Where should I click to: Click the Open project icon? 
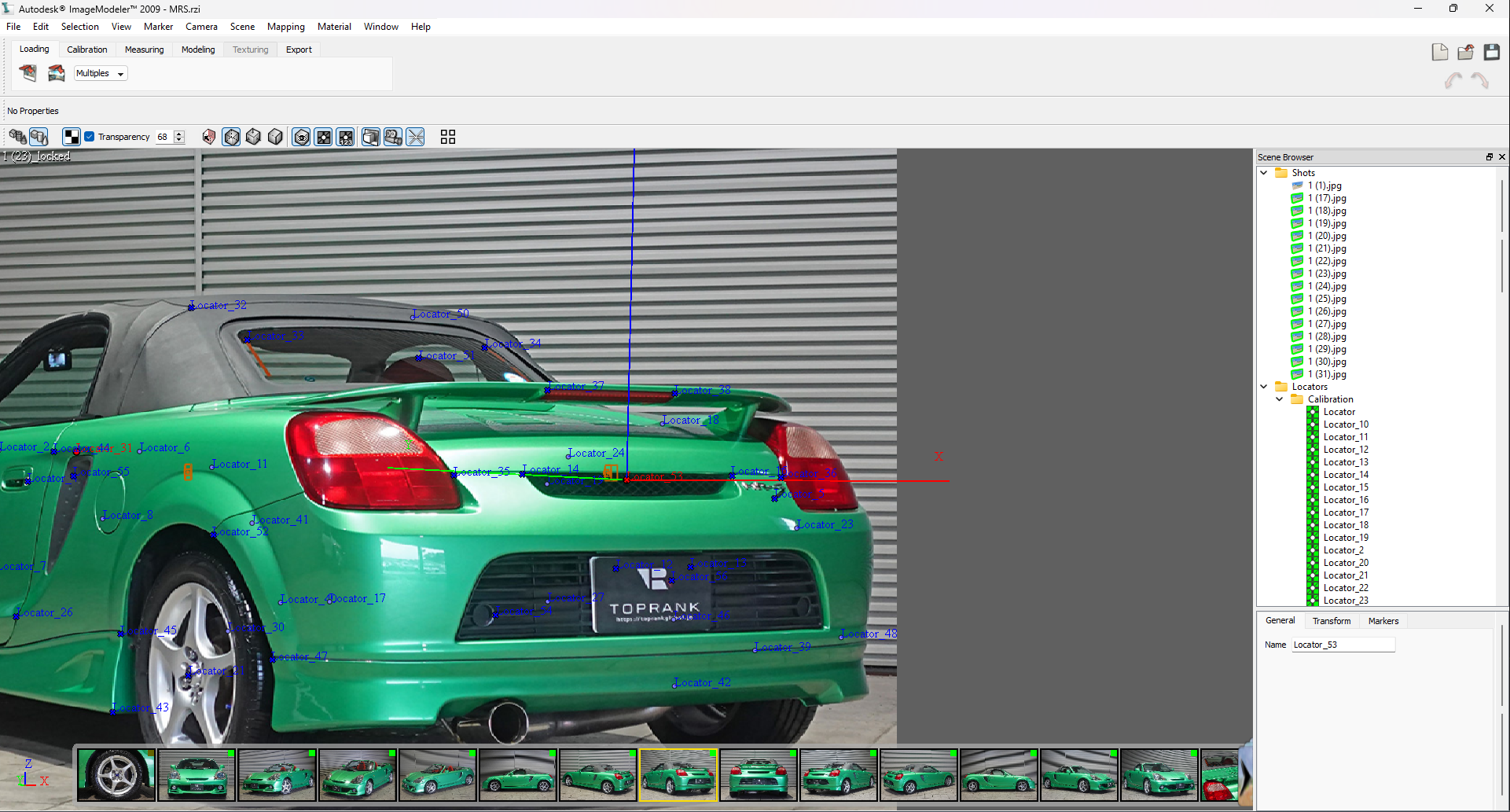pos(1466,52)
